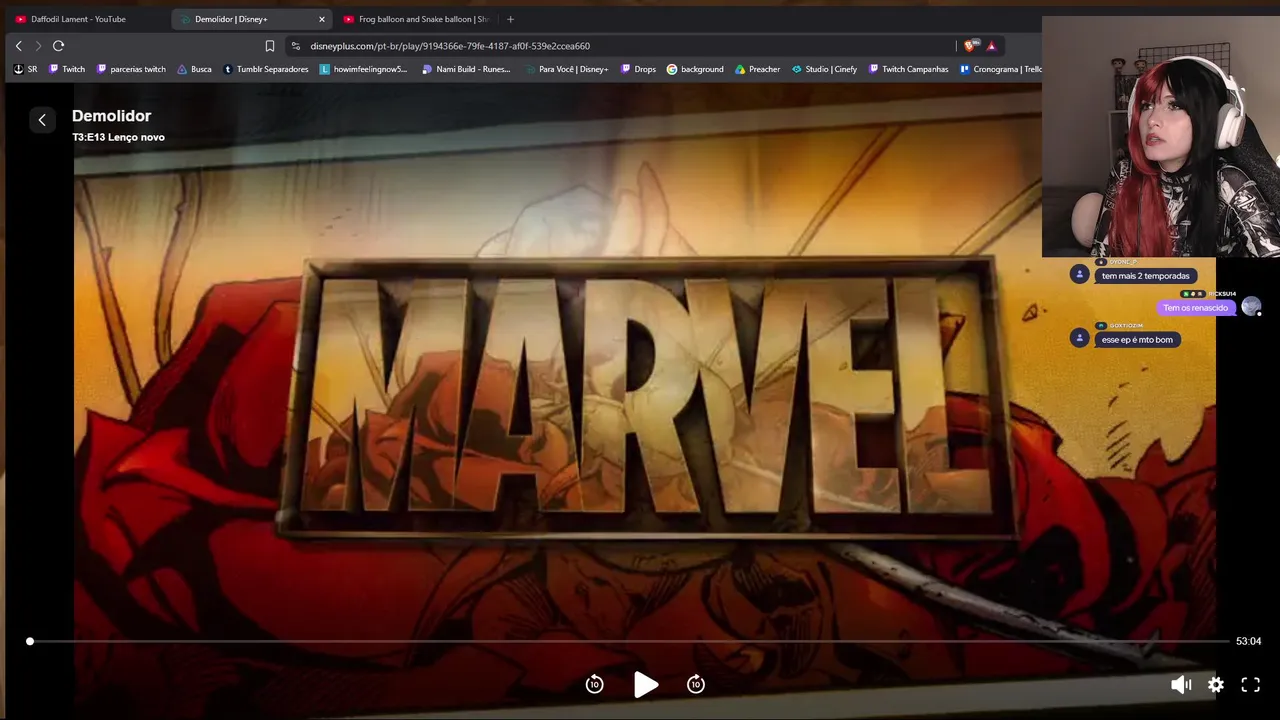Open the Brave Shields icon

click(969, 46)
